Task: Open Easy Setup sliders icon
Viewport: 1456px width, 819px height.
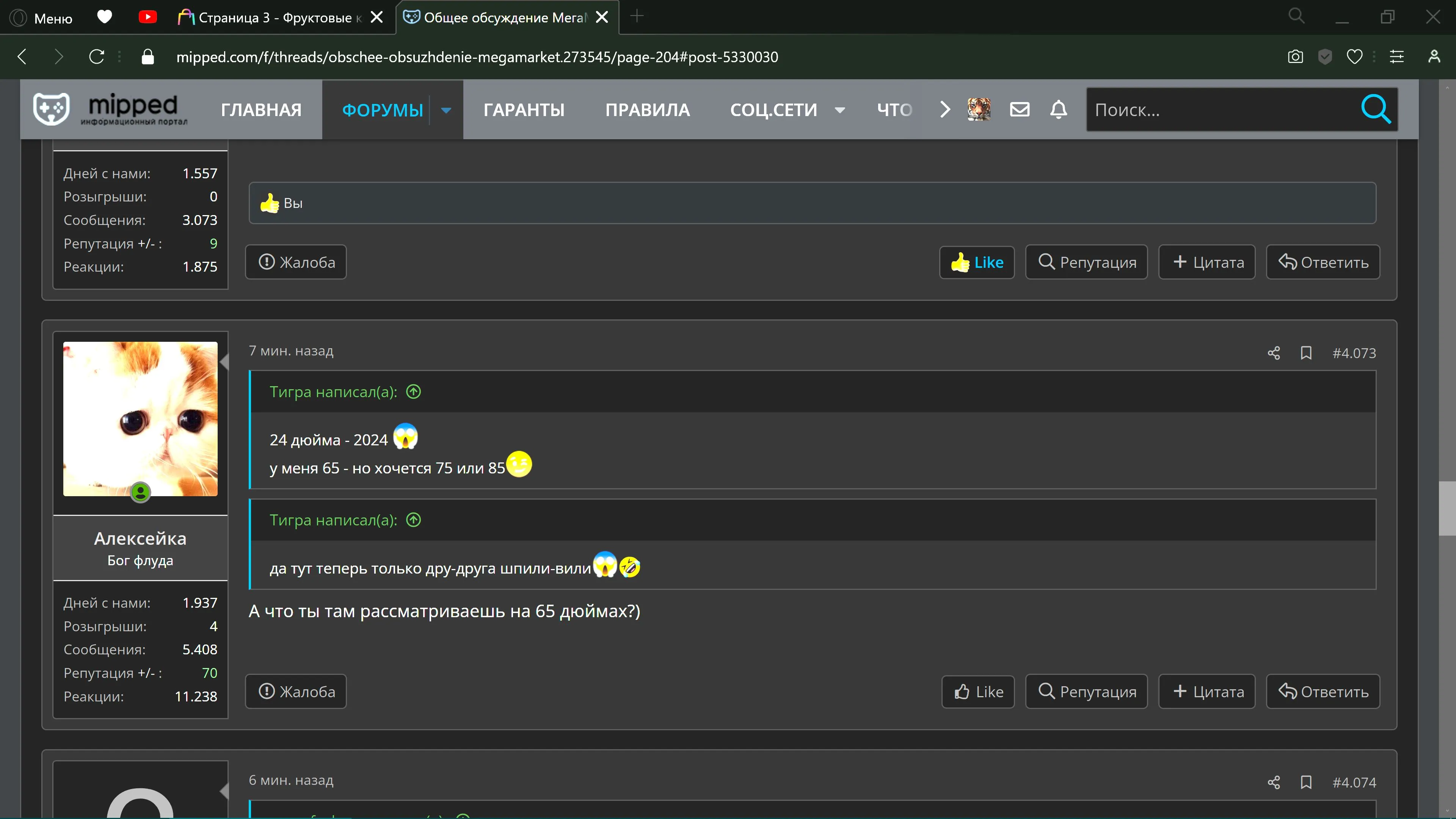Action: (1396, 57)
